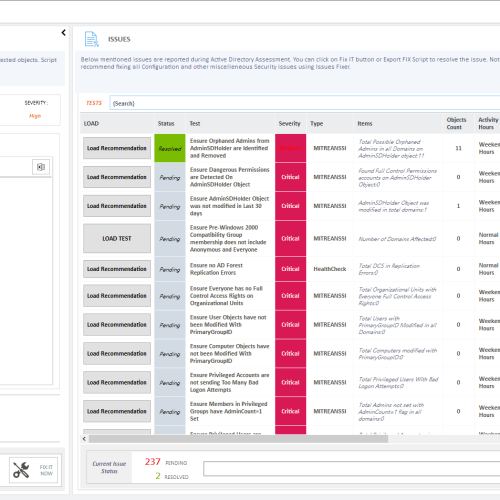Click the export icon in the left panel
500x500 pixels.
tap(41, 167)
